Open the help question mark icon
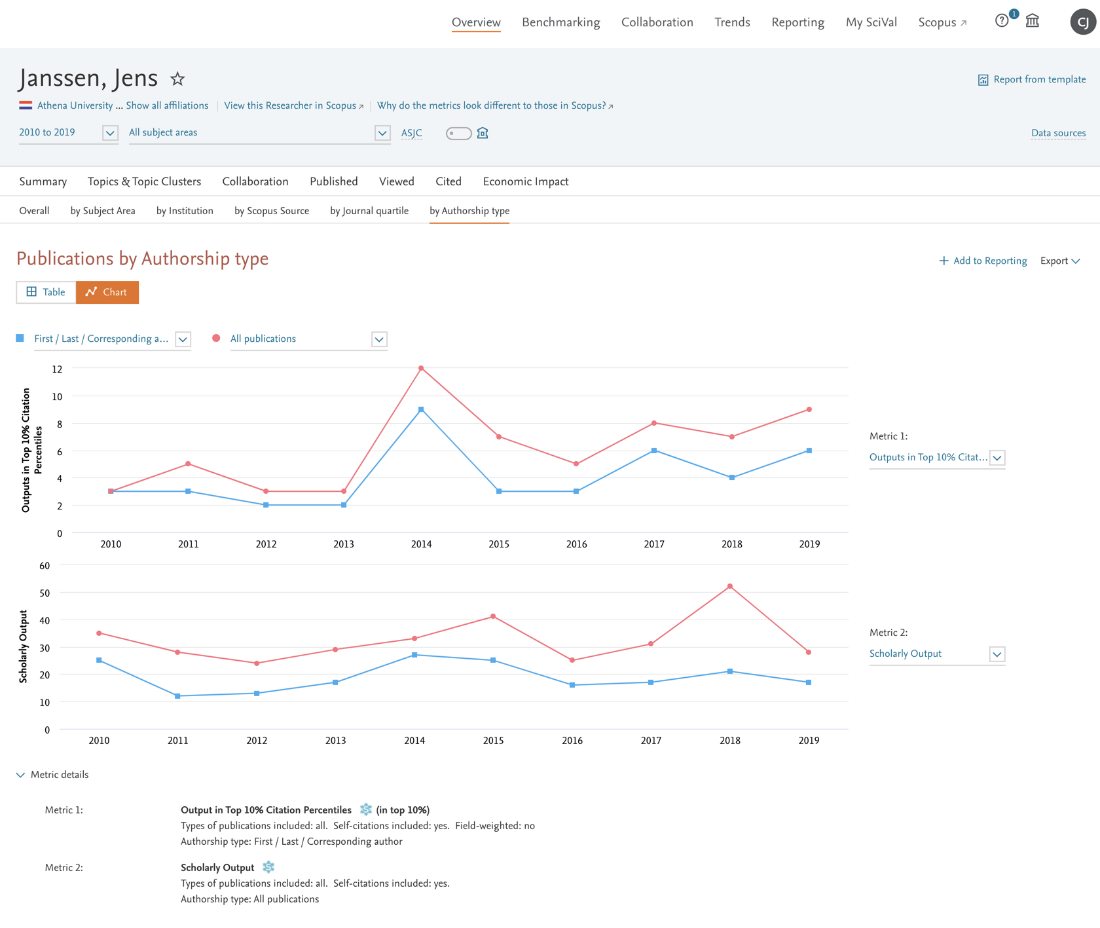The width and height of the screenshot is (1100, 928). click(x=1002, y=21)
